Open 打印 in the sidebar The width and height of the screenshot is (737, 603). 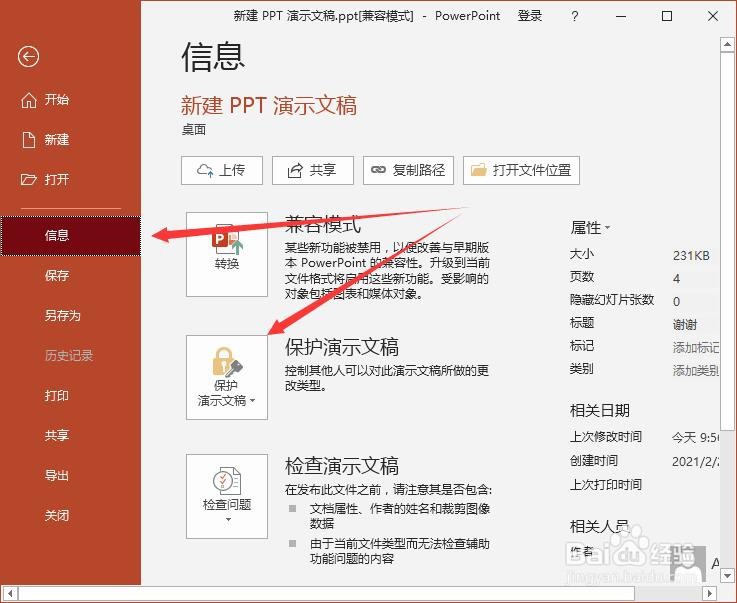coord(57,395)
